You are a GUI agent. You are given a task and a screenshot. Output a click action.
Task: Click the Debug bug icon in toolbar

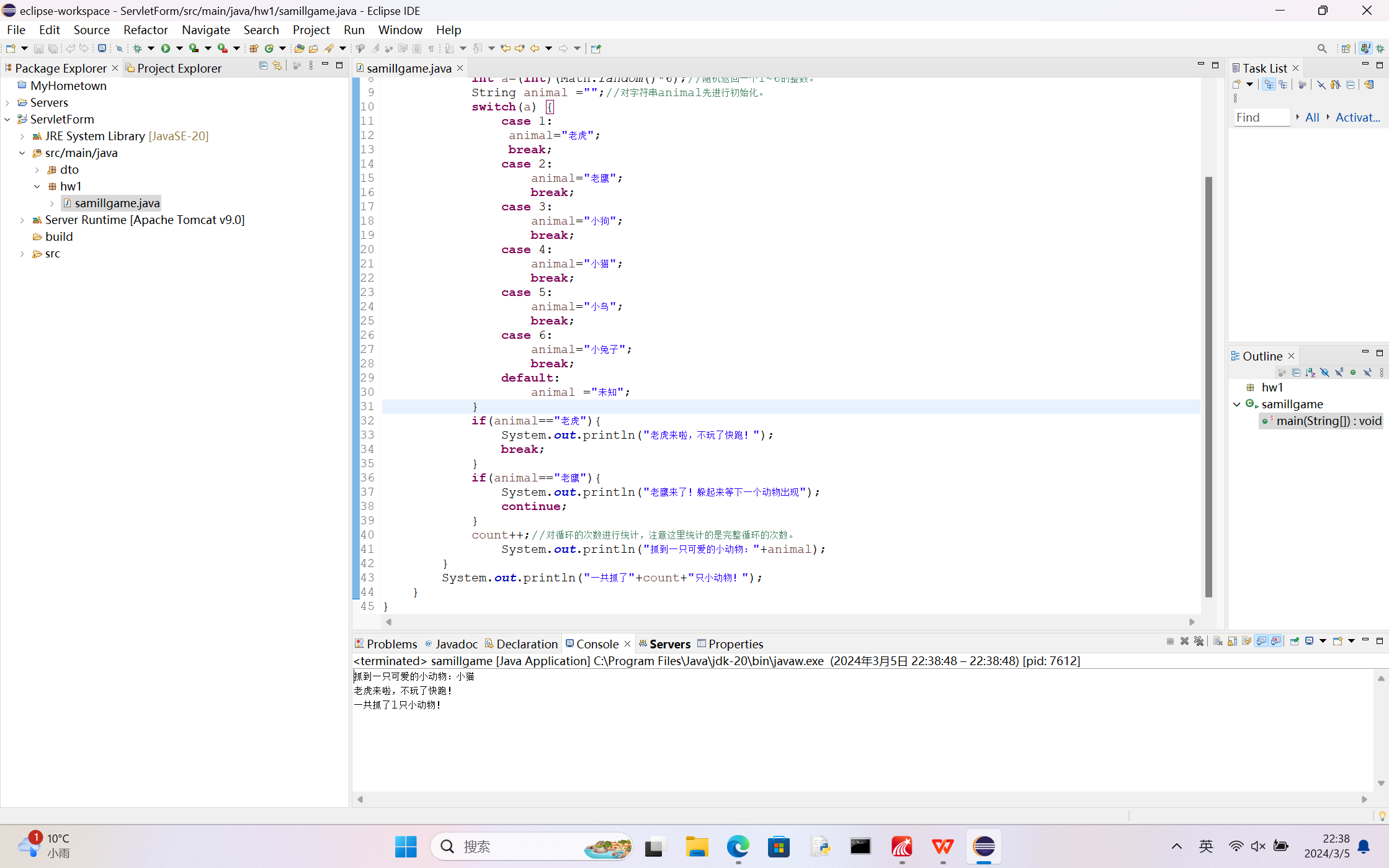(137, 48)
